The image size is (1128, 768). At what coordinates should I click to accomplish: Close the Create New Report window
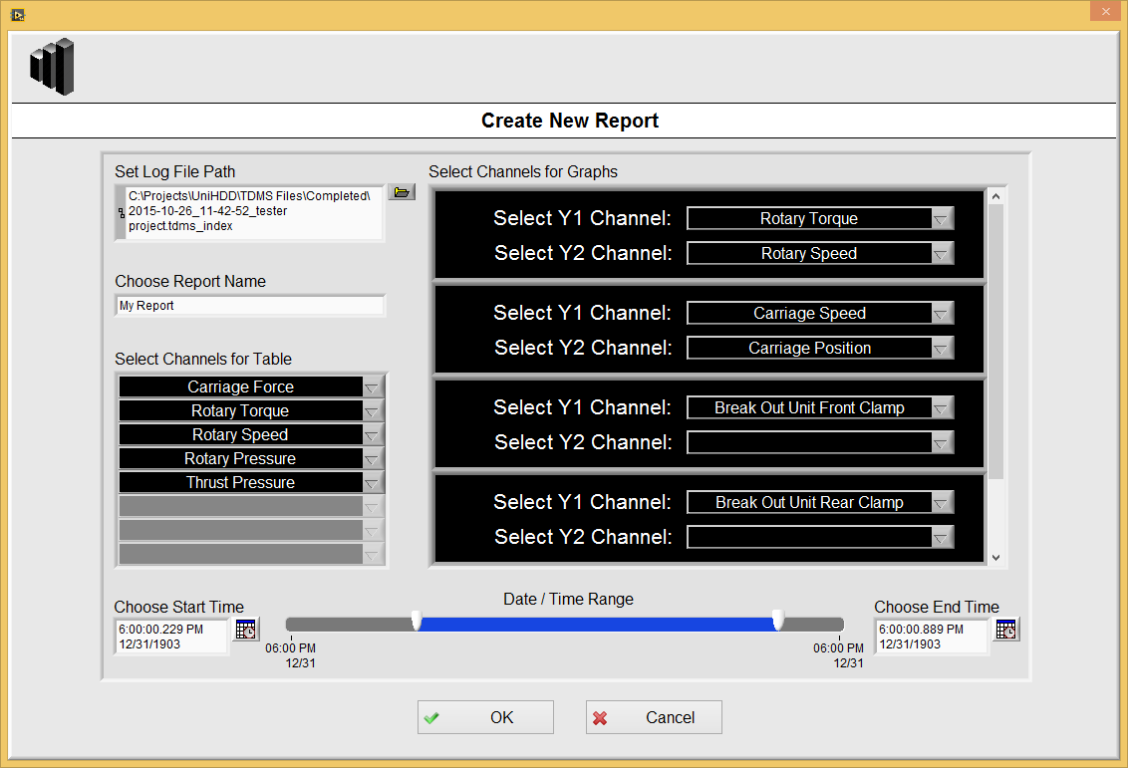(x=1106, y=11)
